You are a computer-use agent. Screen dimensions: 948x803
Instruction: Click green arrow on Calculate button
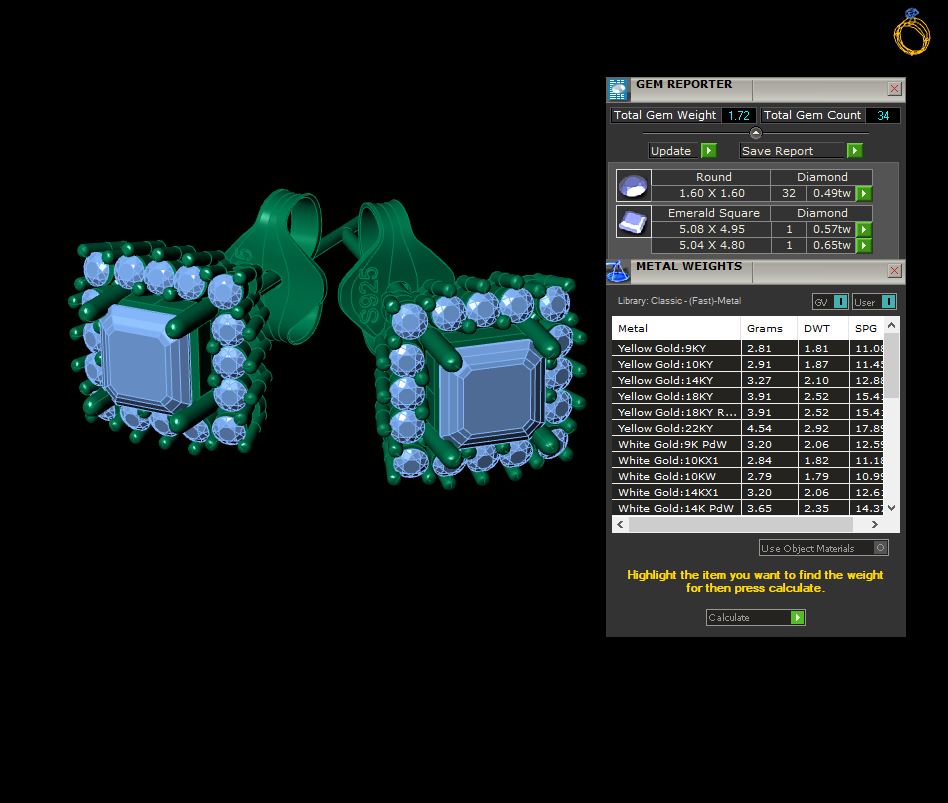(x=797, y=617)
